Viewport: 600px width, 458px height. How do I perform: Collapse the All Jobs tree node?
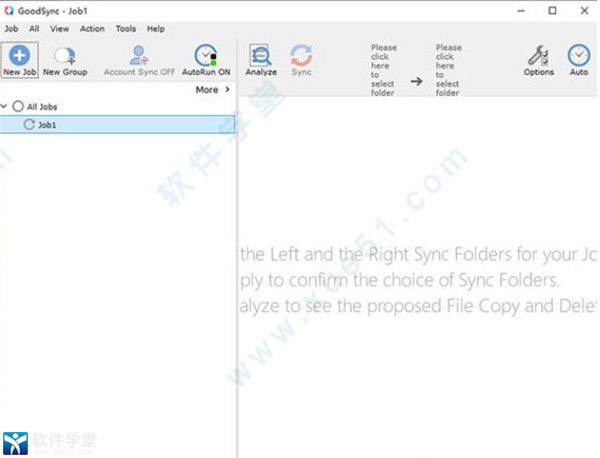(x=4, y=106)
